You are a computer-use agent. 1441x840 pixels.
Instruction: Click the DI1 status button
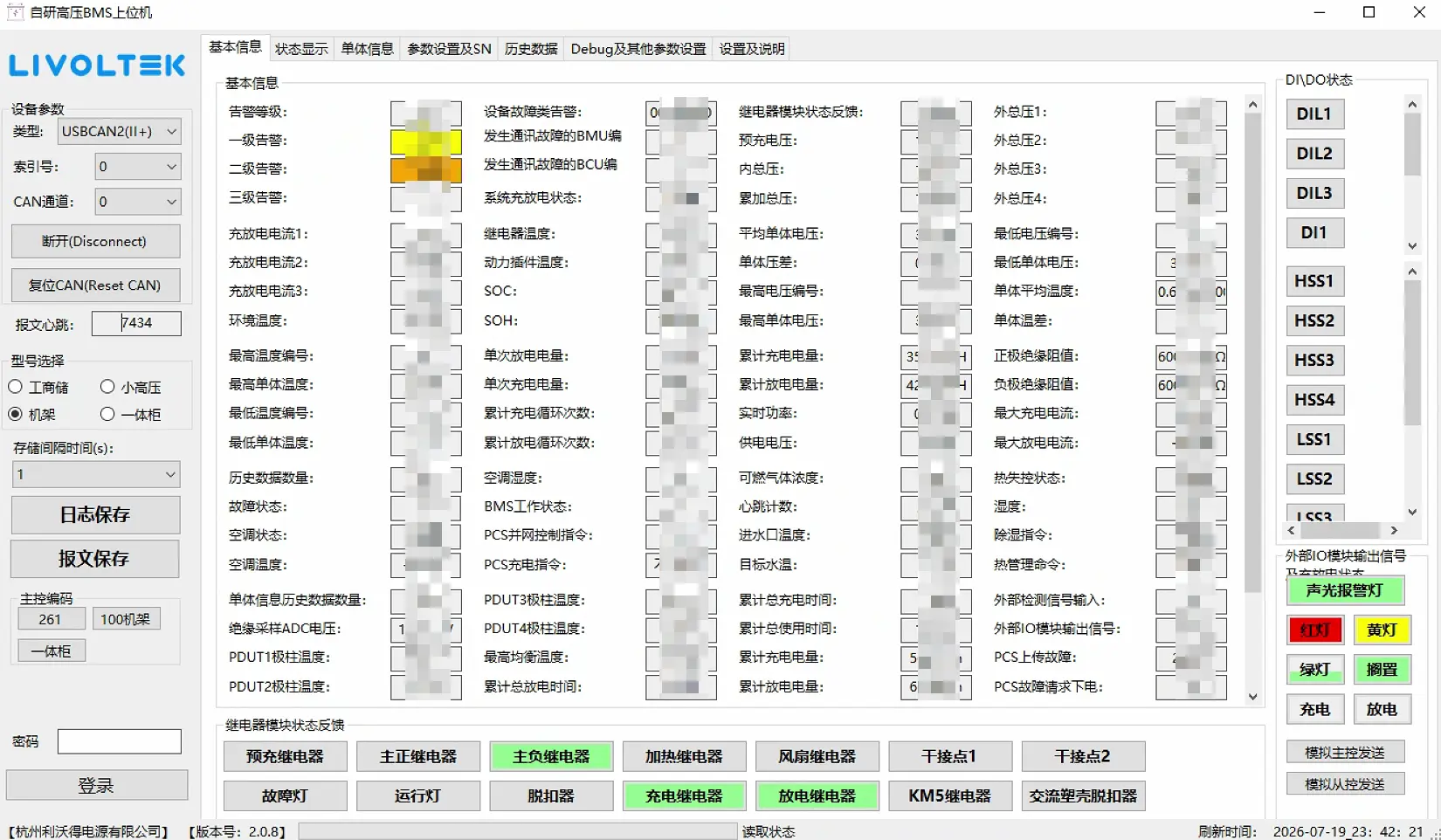(1314, 233)
